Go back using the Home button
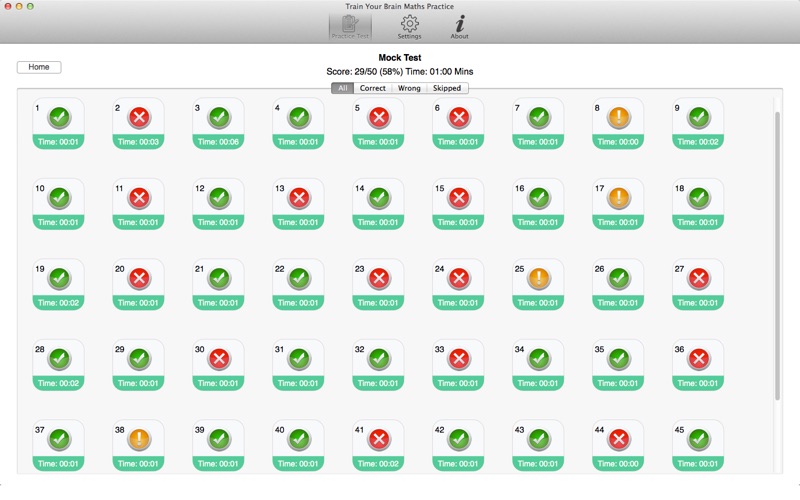800x500 pixels. coord(39,67)
